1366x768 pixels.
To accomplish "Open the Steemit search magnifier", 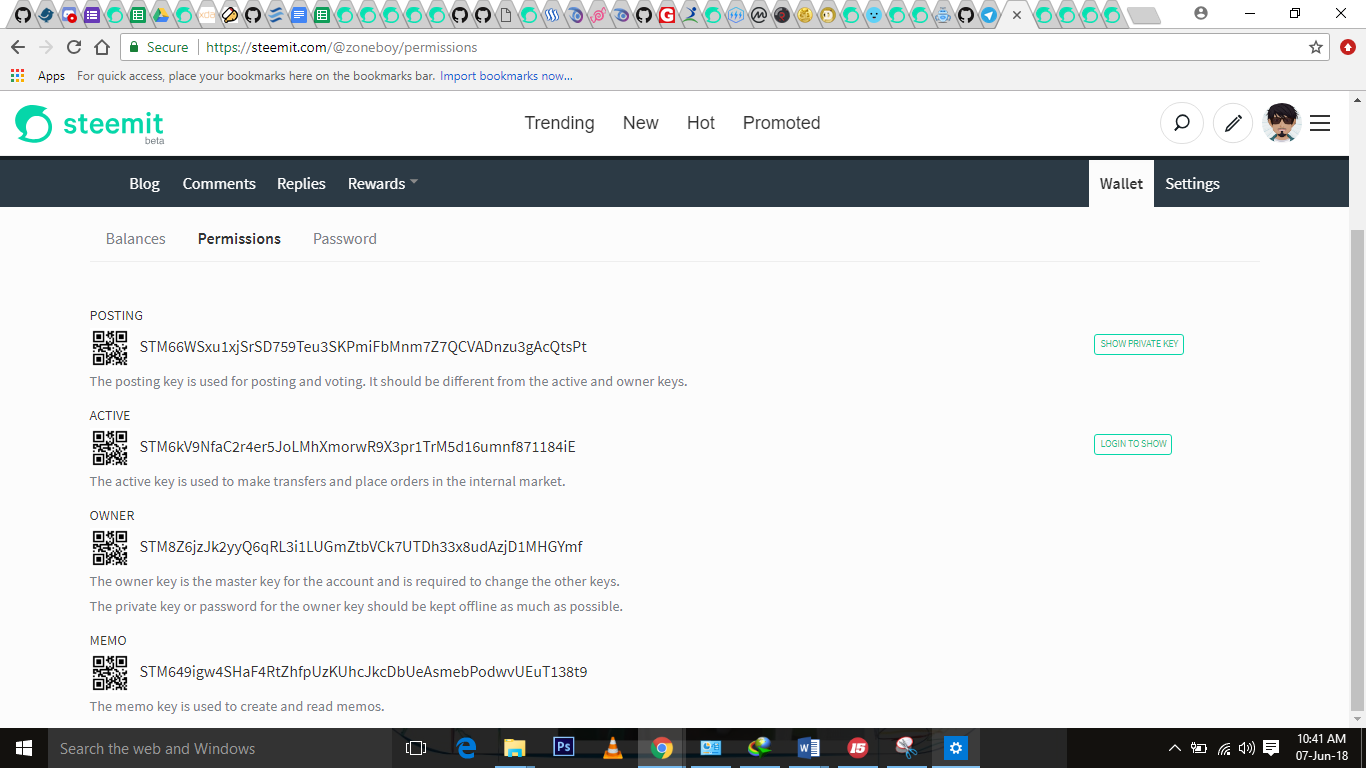I will pyautogui.click(x=1181, y=123).
